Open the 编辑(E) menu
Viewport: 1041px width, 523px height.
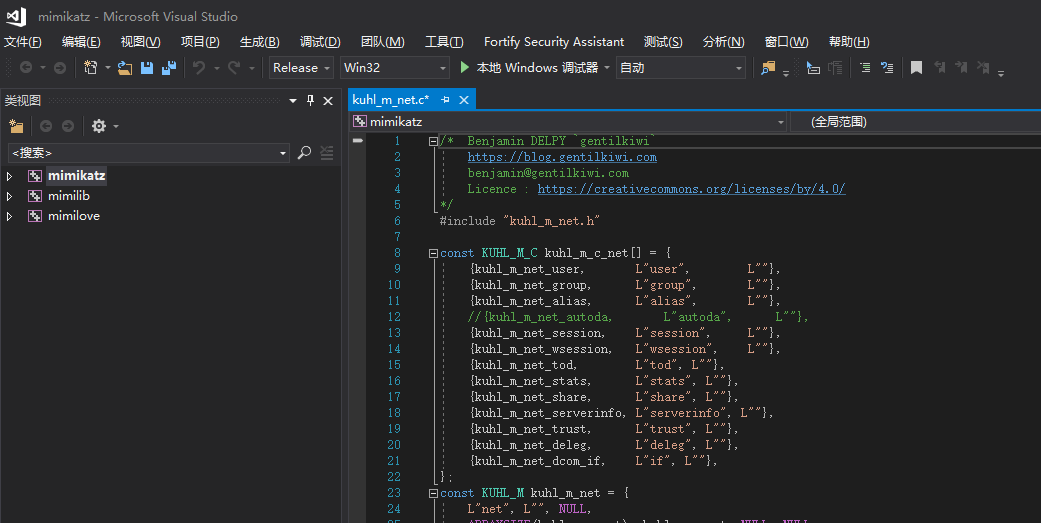(x=81, y=42)
